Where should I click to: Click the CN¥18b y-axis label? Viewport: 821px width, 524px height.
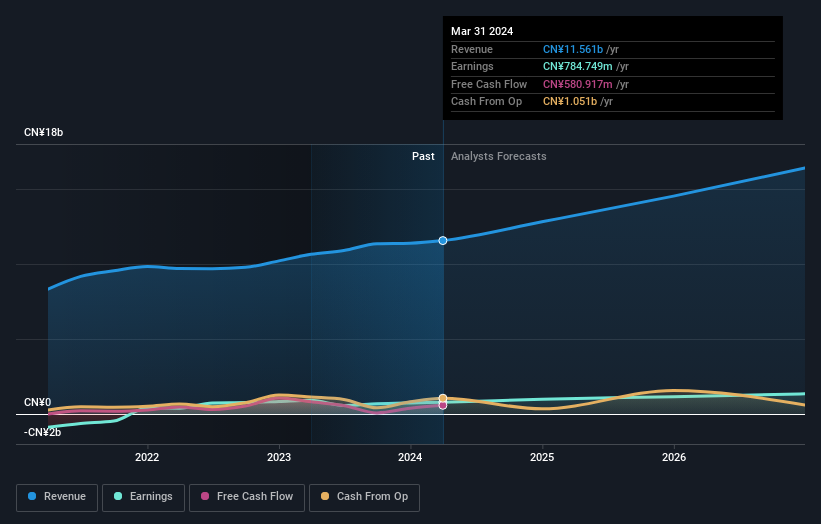pyautogui.click(x=43, y=132)
